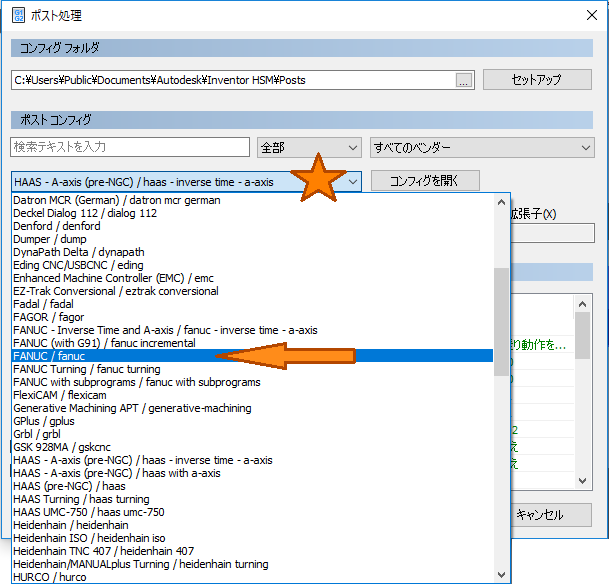Browse for config folder with ellipsis button

464,80
